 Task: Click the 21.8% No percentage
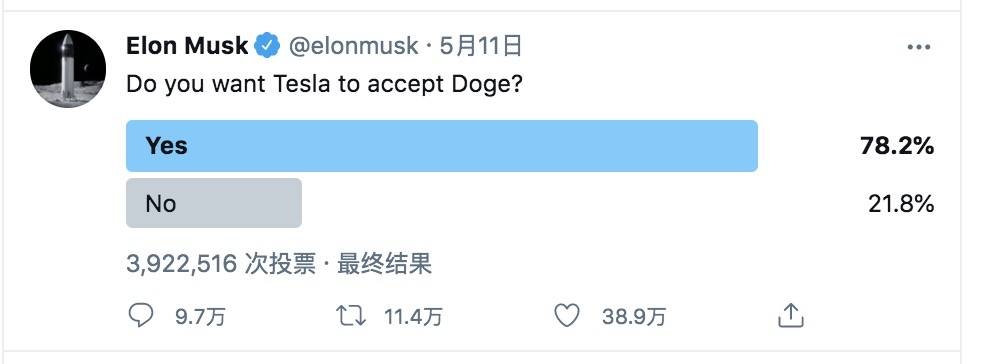[901, 203]
